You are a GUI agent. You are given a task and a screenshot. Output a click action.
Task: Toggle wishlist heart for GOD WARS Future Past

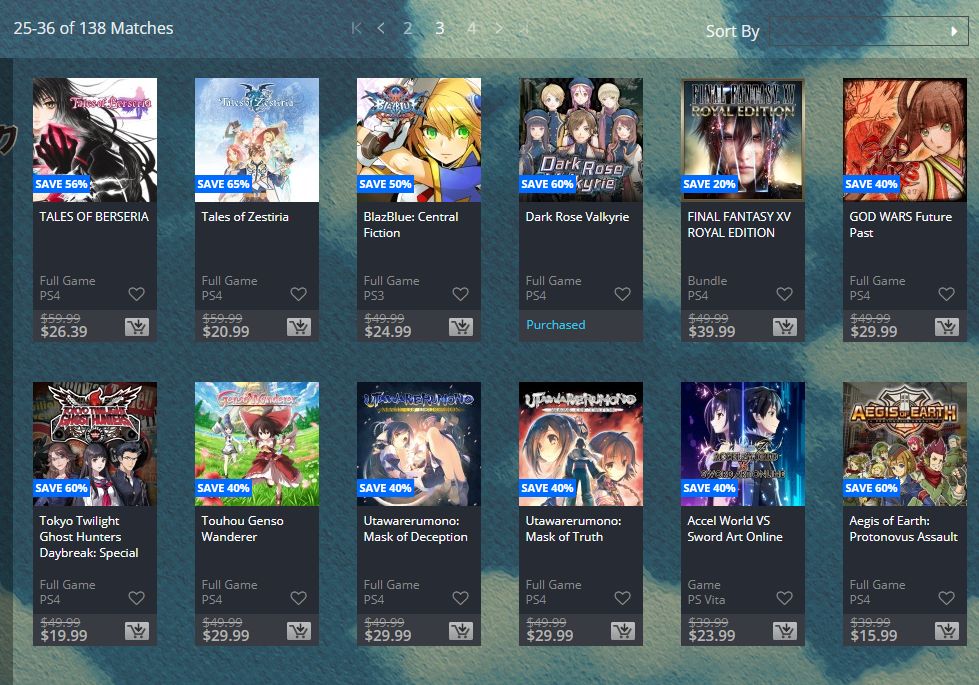(x=947, y=293)
